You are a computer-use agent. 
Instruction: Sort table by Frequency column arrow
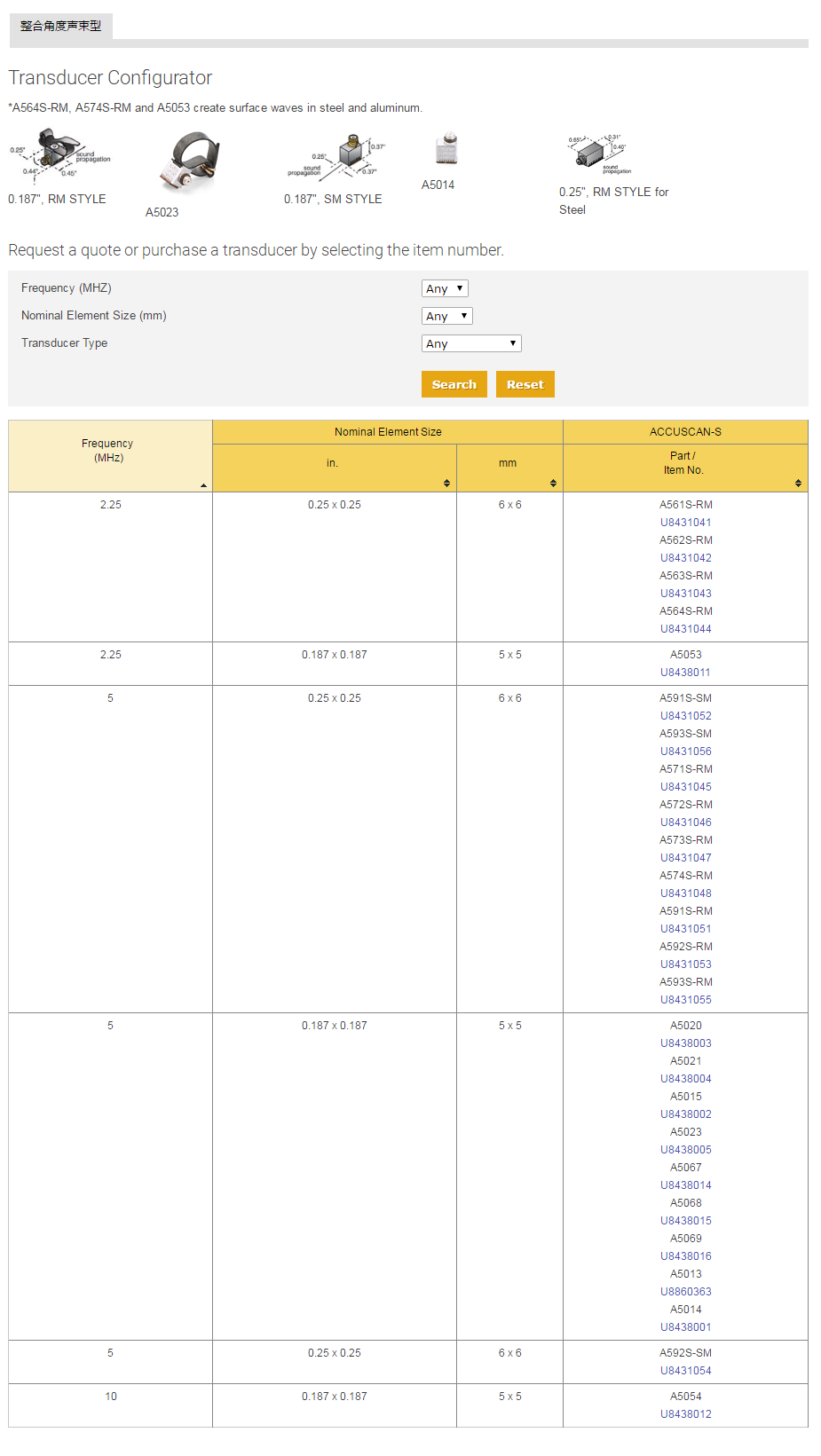tap(203, 485)
